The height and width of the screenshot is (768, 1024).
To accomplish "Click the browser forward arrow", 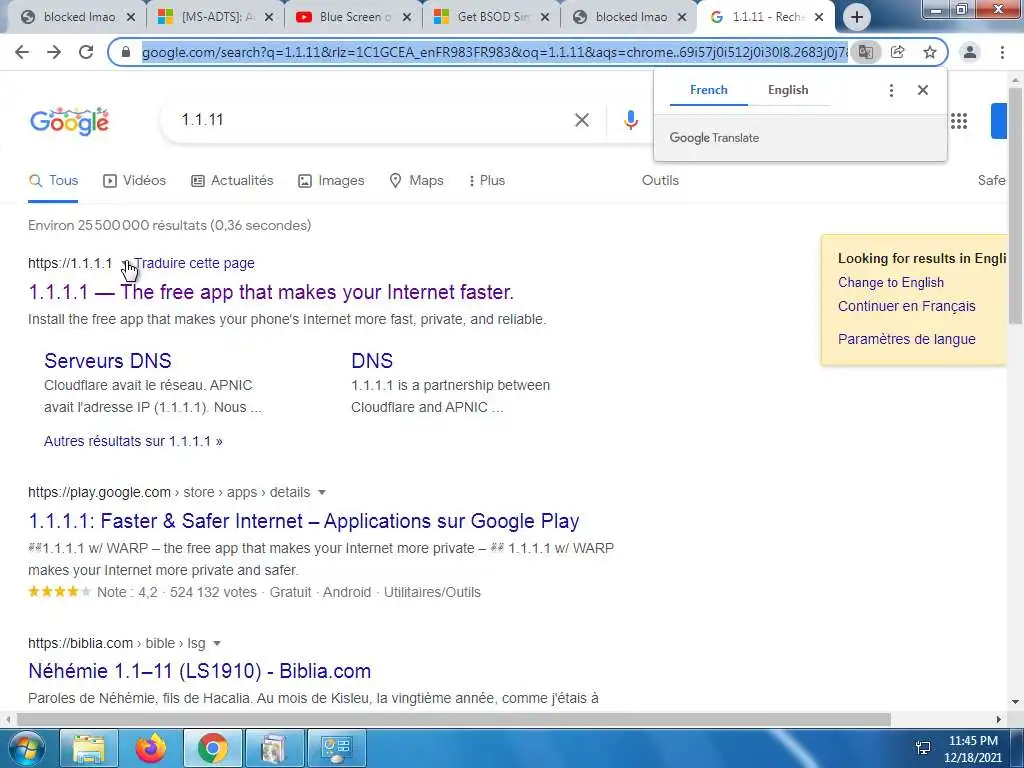I will [54, 52].
